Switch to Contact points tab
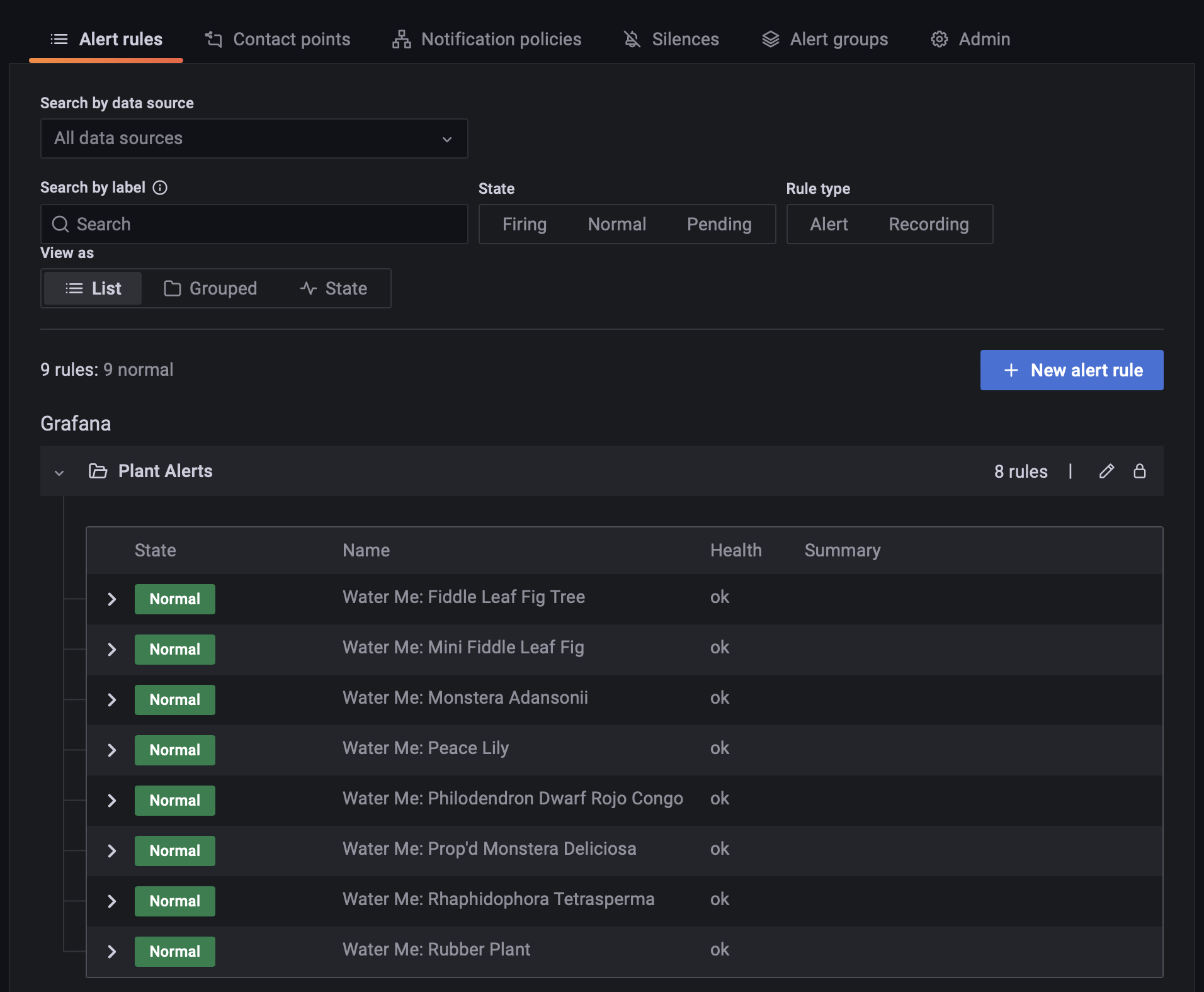The width and height of the screenshot is (1204, 992). tap(278, 39)
